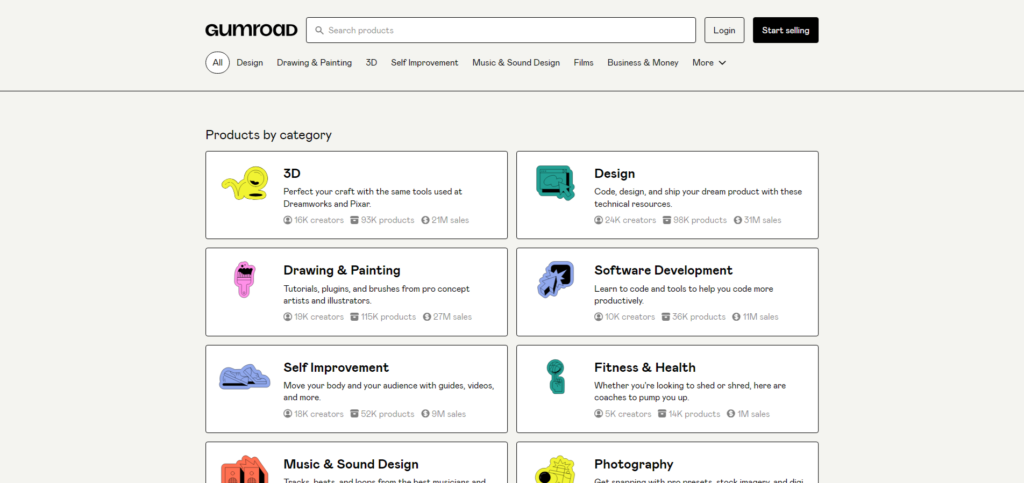The width and height of the screenshot is (1024, 483).
Task: Click the teal Design category icon
Action: point(555,183)
